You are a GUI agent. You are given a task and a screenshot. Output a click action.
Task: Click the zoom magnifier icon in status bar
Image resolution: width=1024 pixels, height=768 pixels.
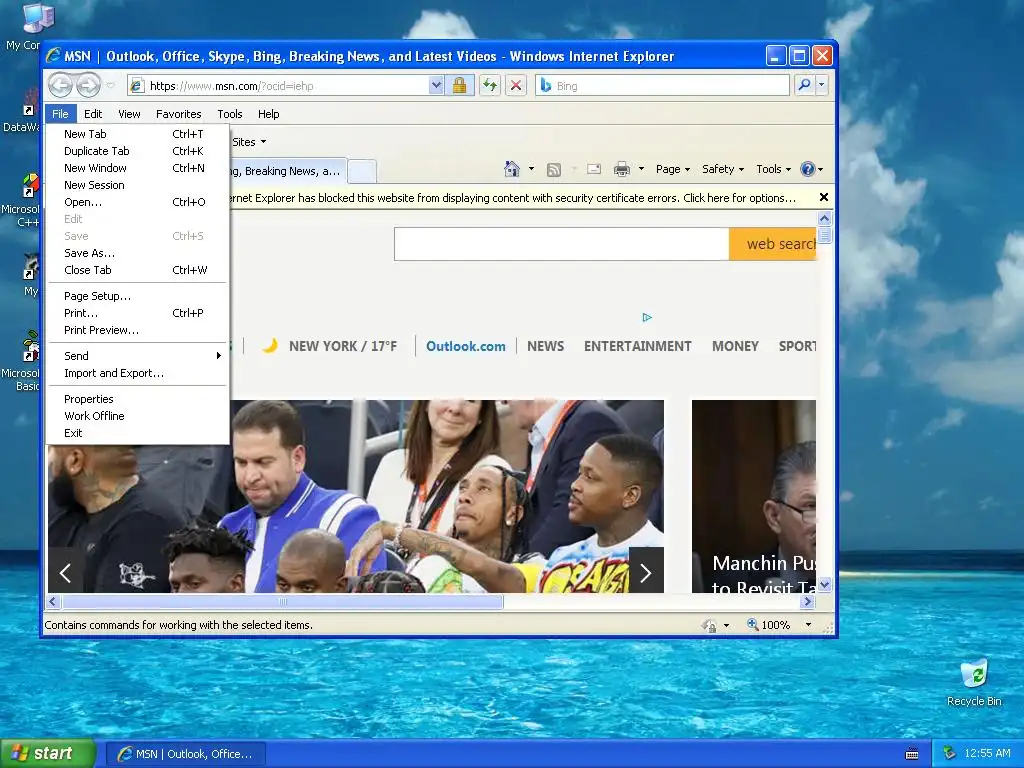pos(752,624)
